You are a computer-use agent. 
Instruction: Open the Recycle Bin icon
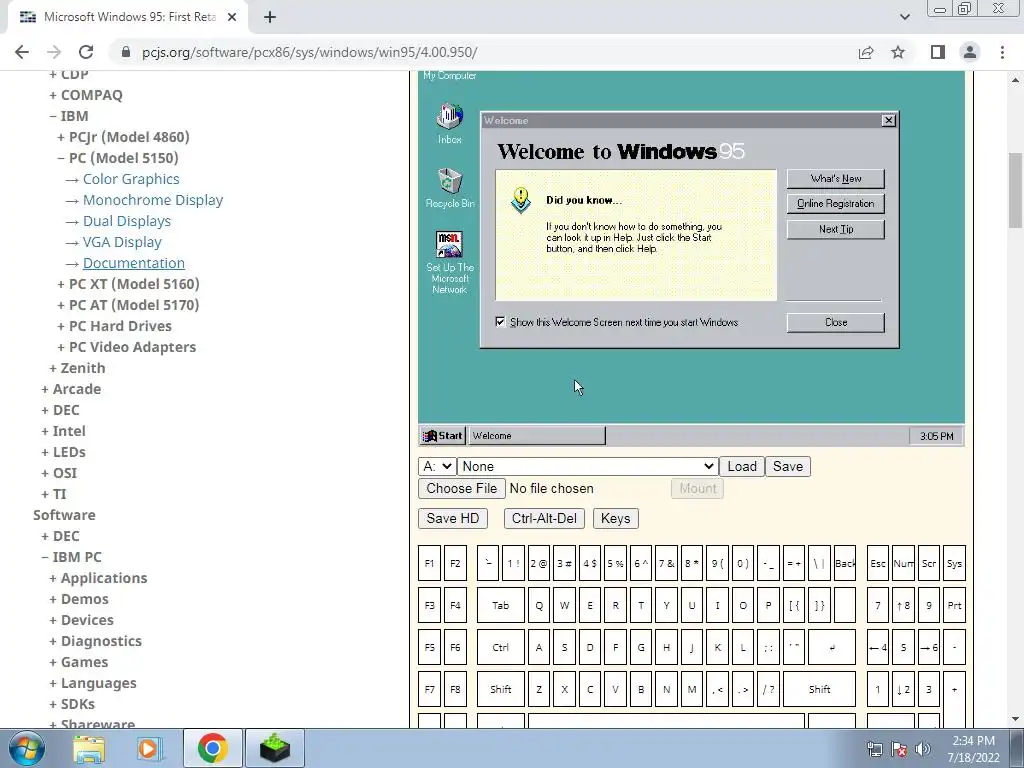coord(449,187)
